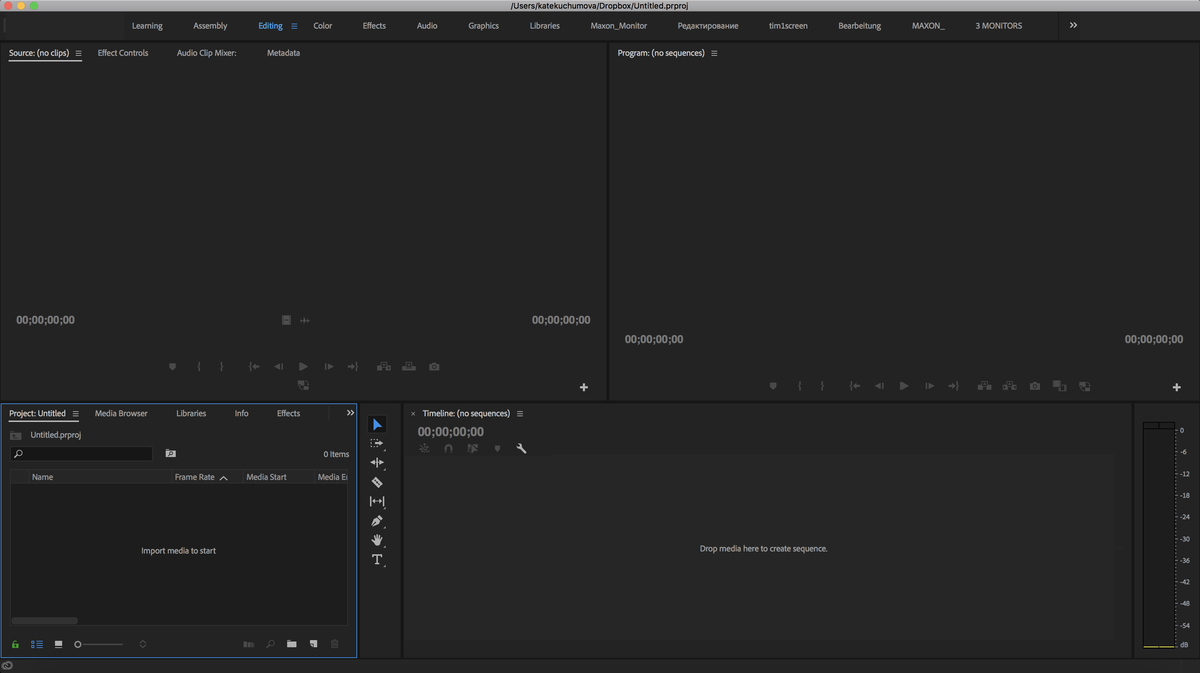Open Media Browser tab

coord(121,413)
